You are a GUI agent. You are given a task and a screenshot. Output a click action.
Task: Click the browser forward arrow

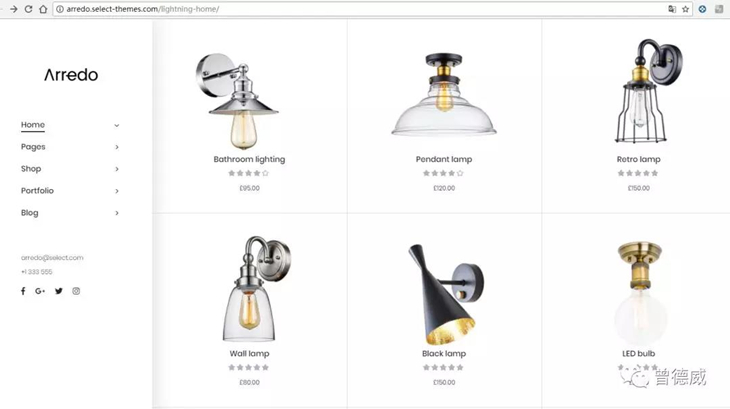click(14, 9)
